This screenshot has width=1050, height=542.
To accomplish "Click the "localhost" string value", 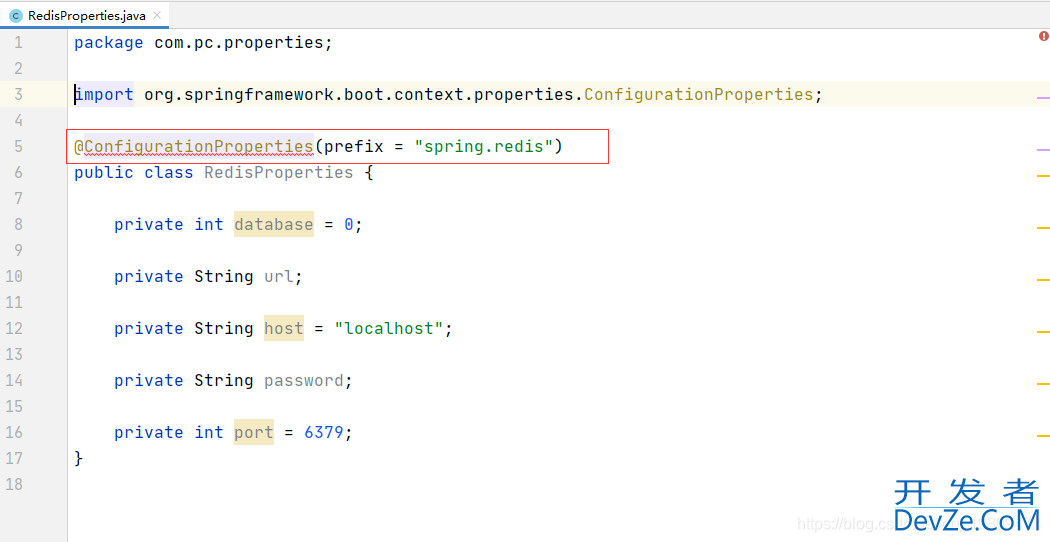I will click(388, 328).
